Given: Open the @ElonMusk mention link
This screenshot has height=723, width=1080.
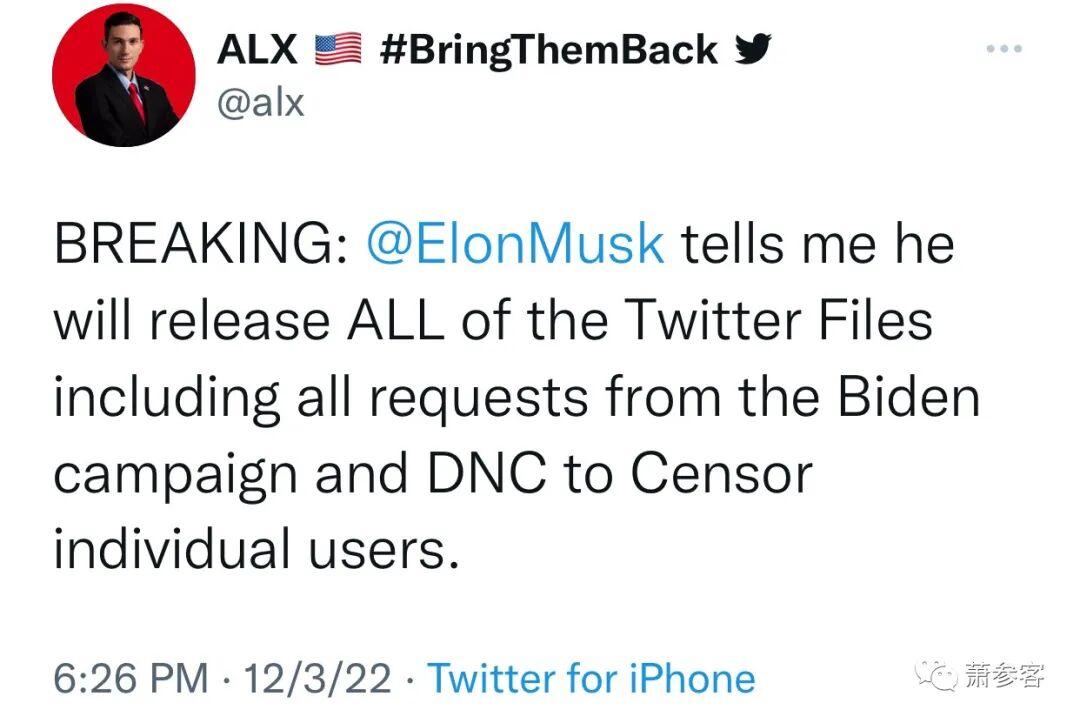Looking at the screenshot, I should tap(516, 246).
